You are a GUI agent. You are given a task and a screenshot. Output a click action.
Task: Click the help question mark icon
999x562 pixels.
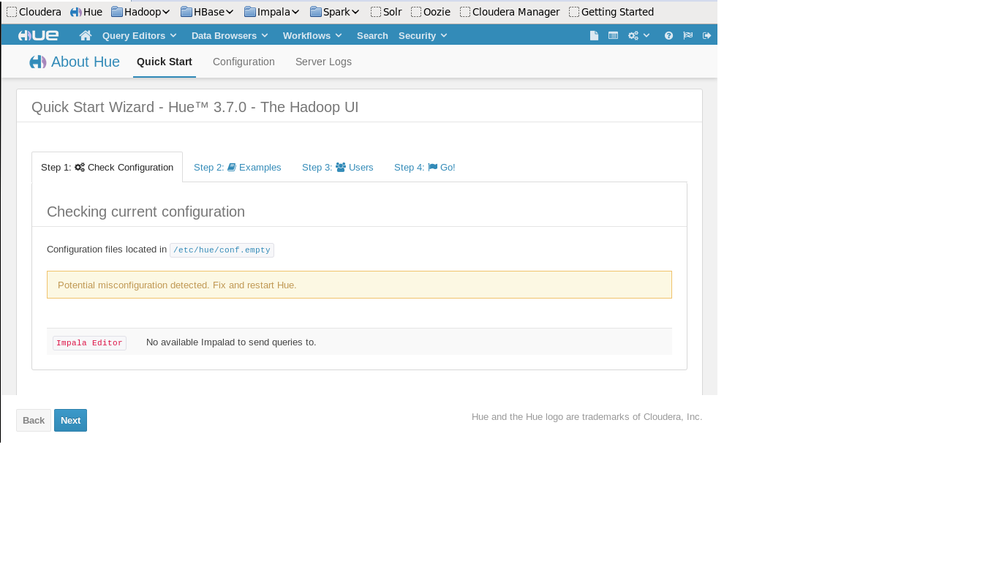(668, 36)
